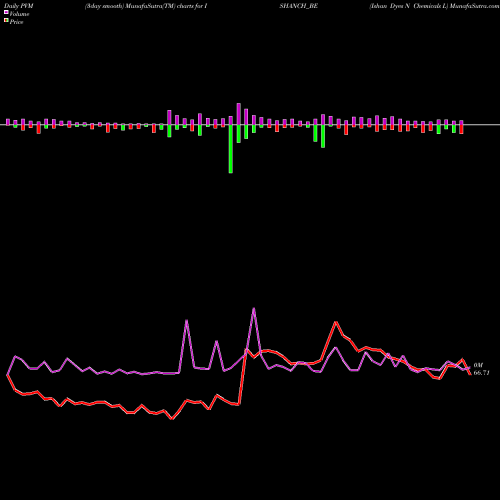Viewport: 500px width, 500px height.
Task: Click the Price legend red-green swatch
Action: click(6, 21)
